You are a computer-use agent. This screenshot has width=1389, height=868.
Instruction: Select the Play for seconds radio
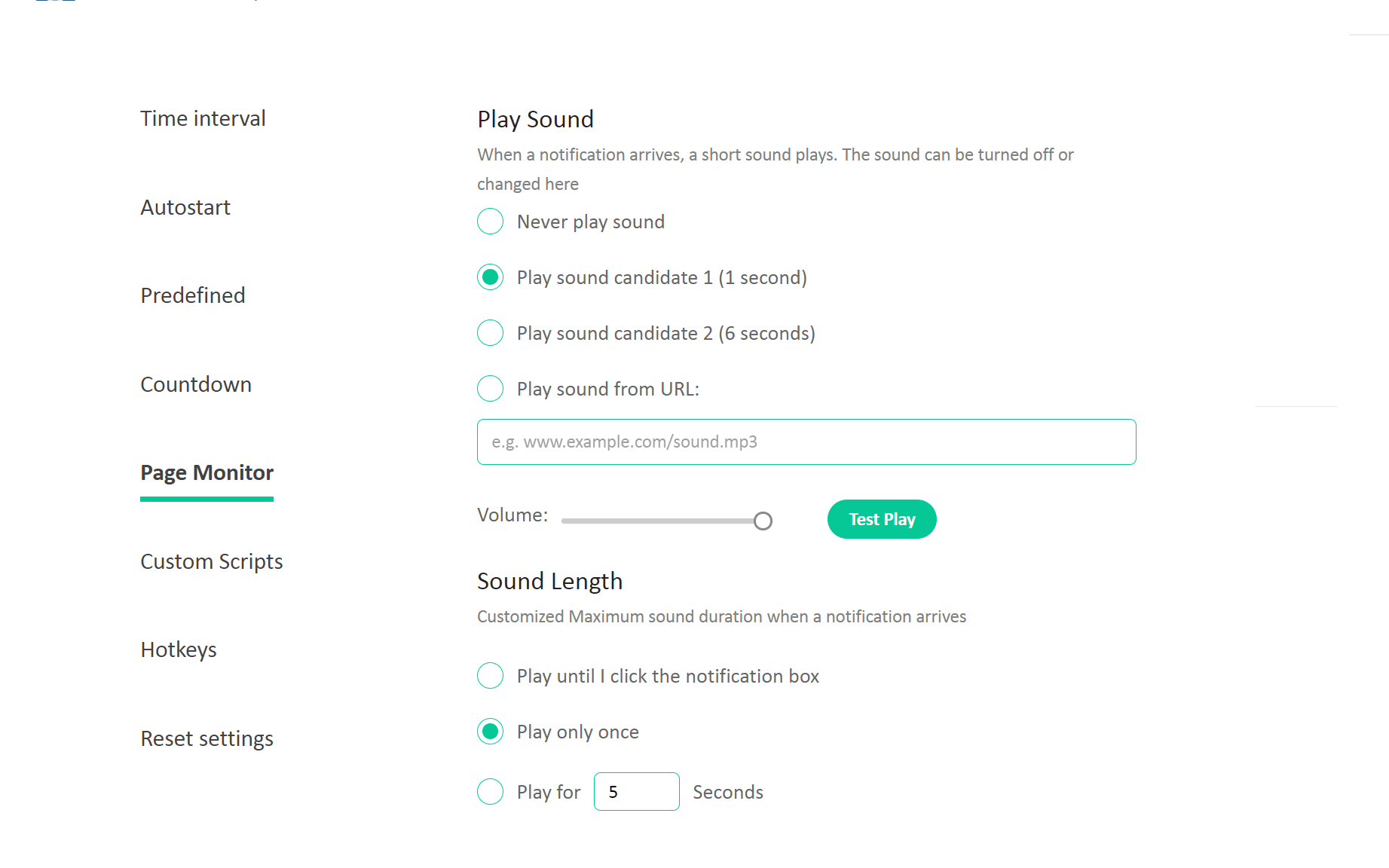491,792
